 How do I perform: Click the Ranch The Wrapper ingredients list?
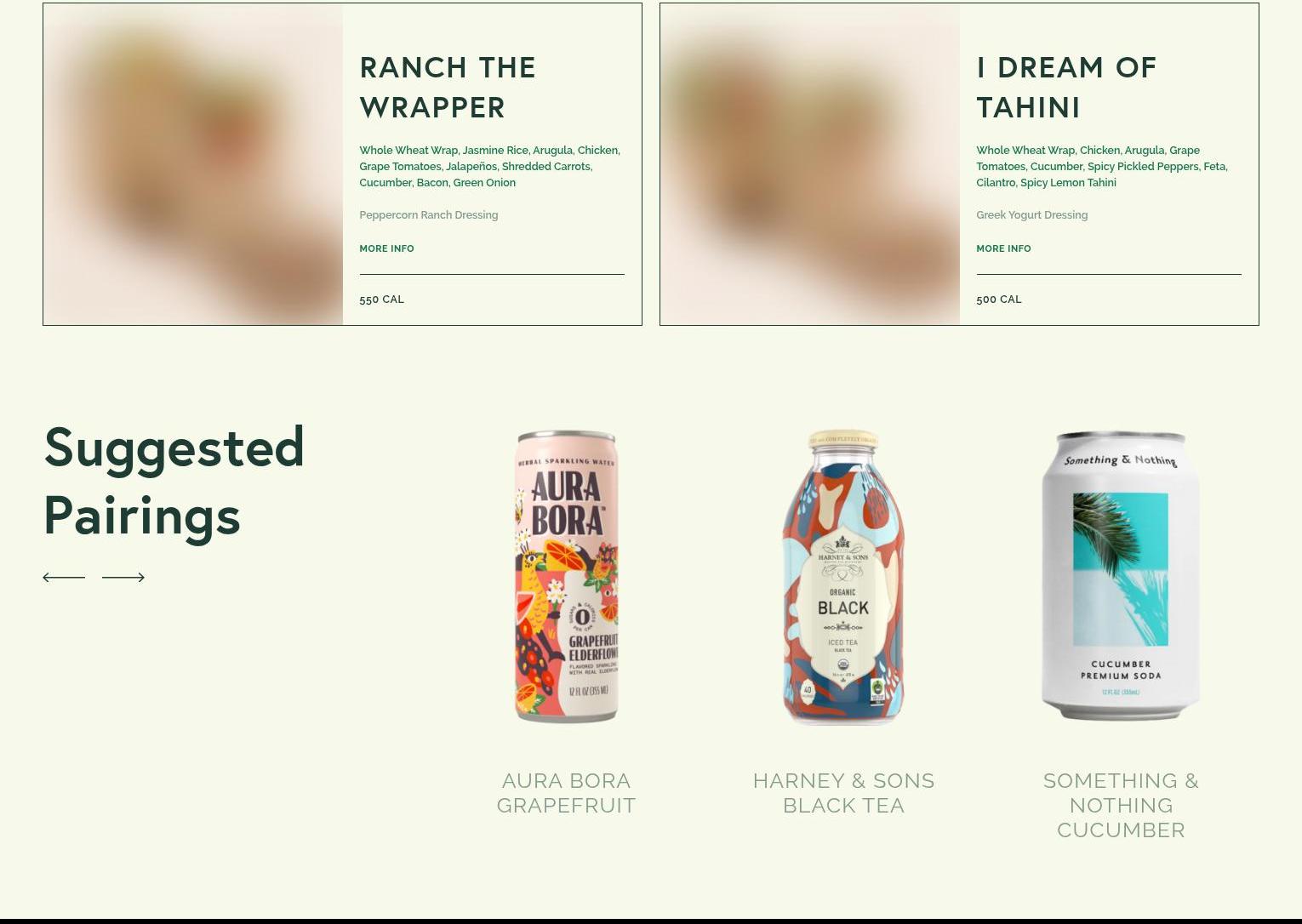(490, 166)
